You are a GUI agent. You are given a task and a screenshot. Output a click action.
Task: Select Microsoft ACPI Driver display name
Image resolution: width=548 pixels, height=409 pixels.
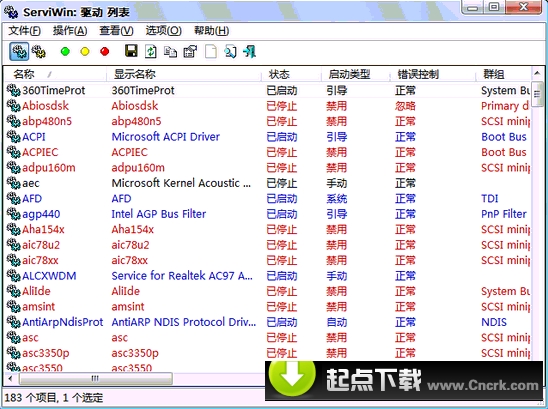(165, 137)
